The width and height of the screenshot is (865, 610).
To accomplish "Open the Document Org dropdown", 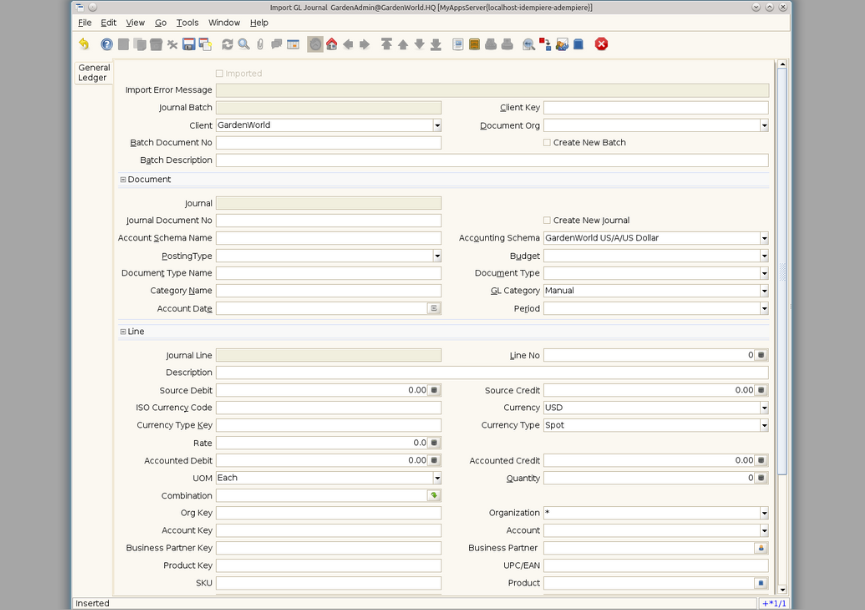I will point(764,125).
